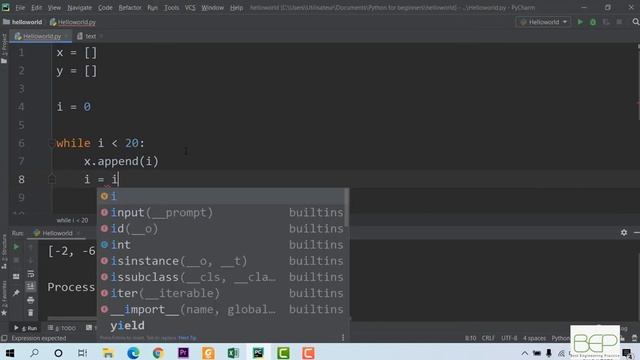Open the Help menu
The height and width of the screenshot is (360, 640).
click(x=236, y=8)
